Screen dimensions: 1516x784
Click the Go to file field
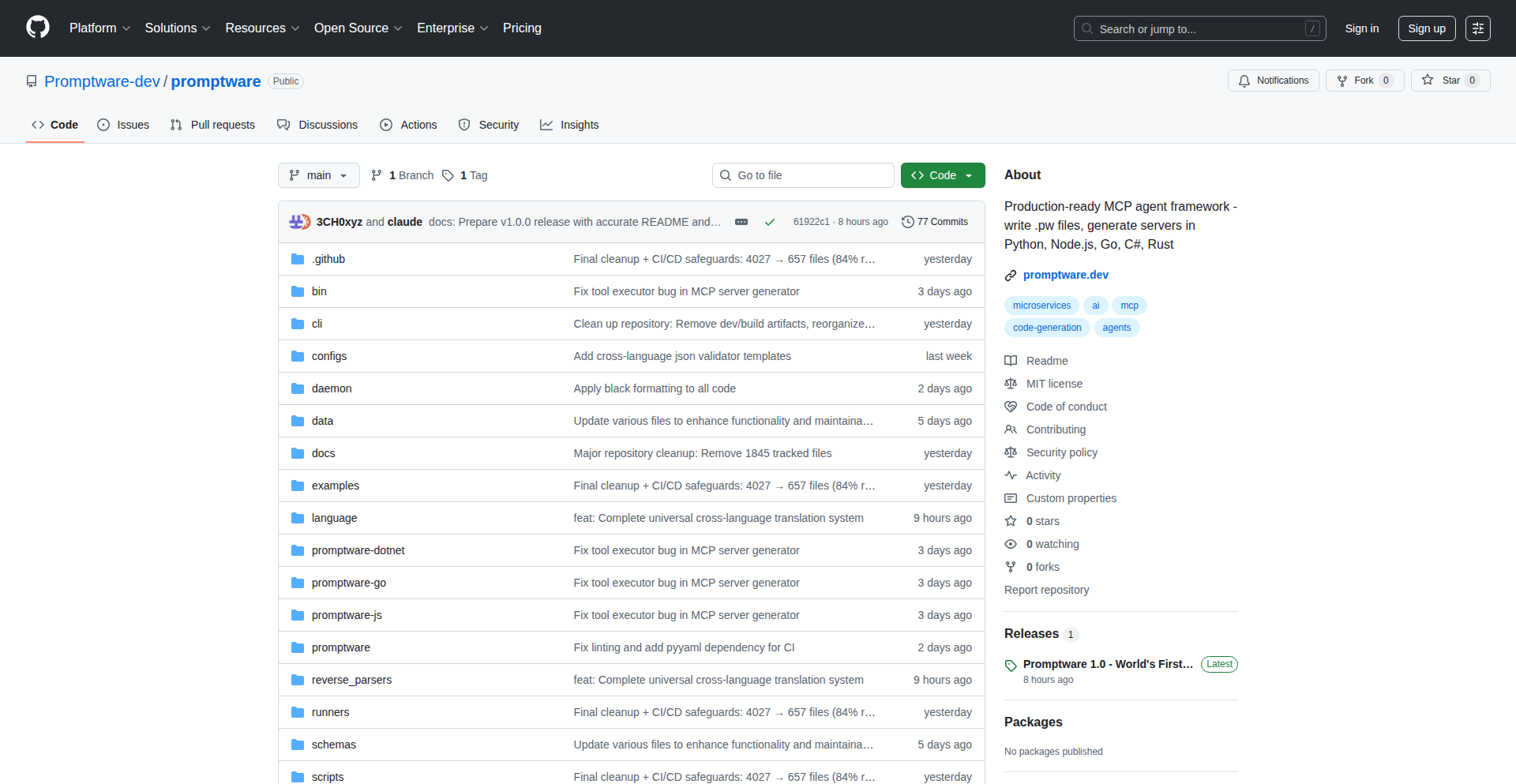pyautogui.click(x=803, y=175)
